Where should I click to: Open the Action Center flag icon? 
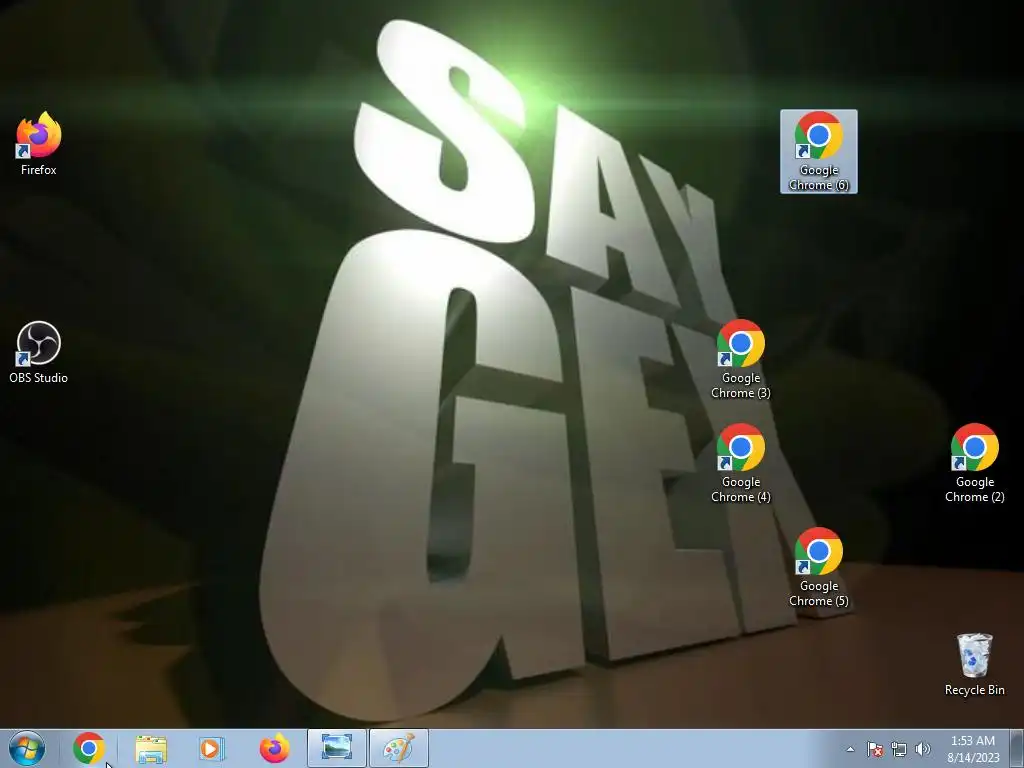(x=875, y=749)
